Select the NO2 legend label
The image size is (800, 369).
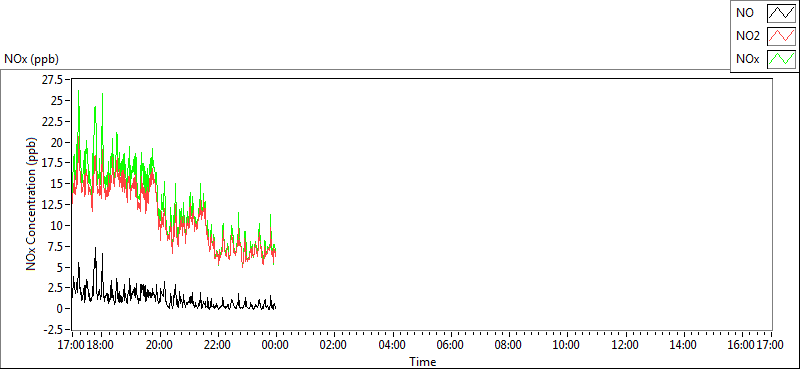click(747, 36)
